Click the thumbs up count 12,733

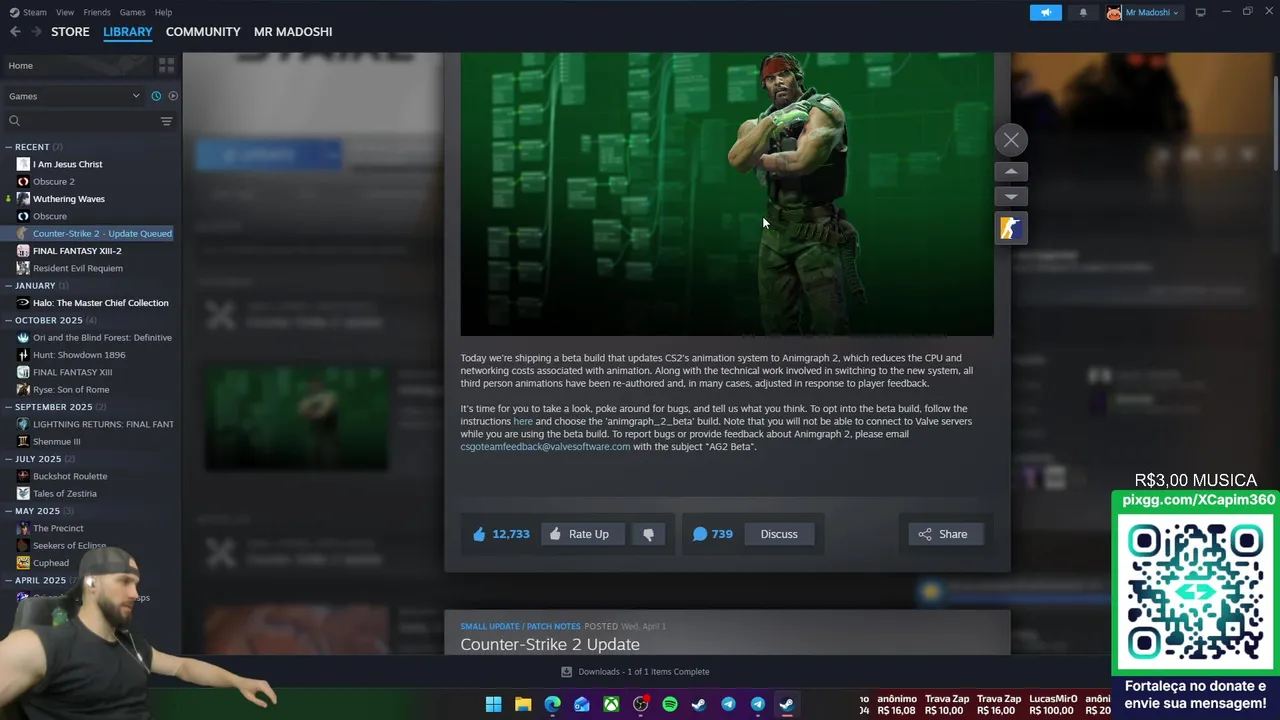point(502,534)
